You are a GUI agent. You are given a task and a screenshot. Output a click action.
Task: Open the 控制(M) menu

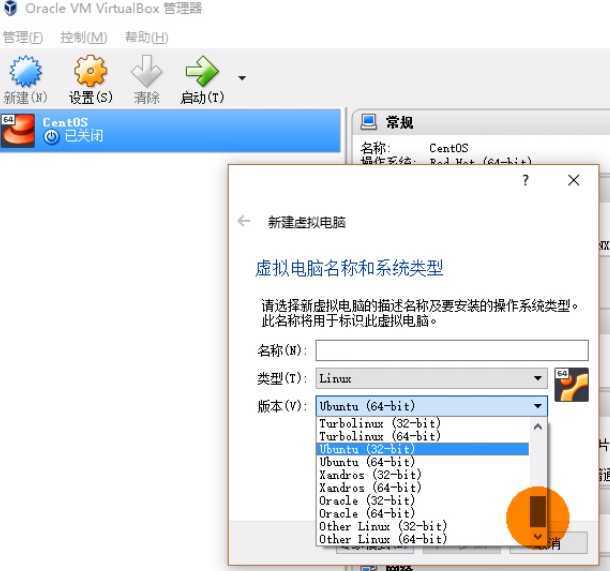tap(84, 37)
